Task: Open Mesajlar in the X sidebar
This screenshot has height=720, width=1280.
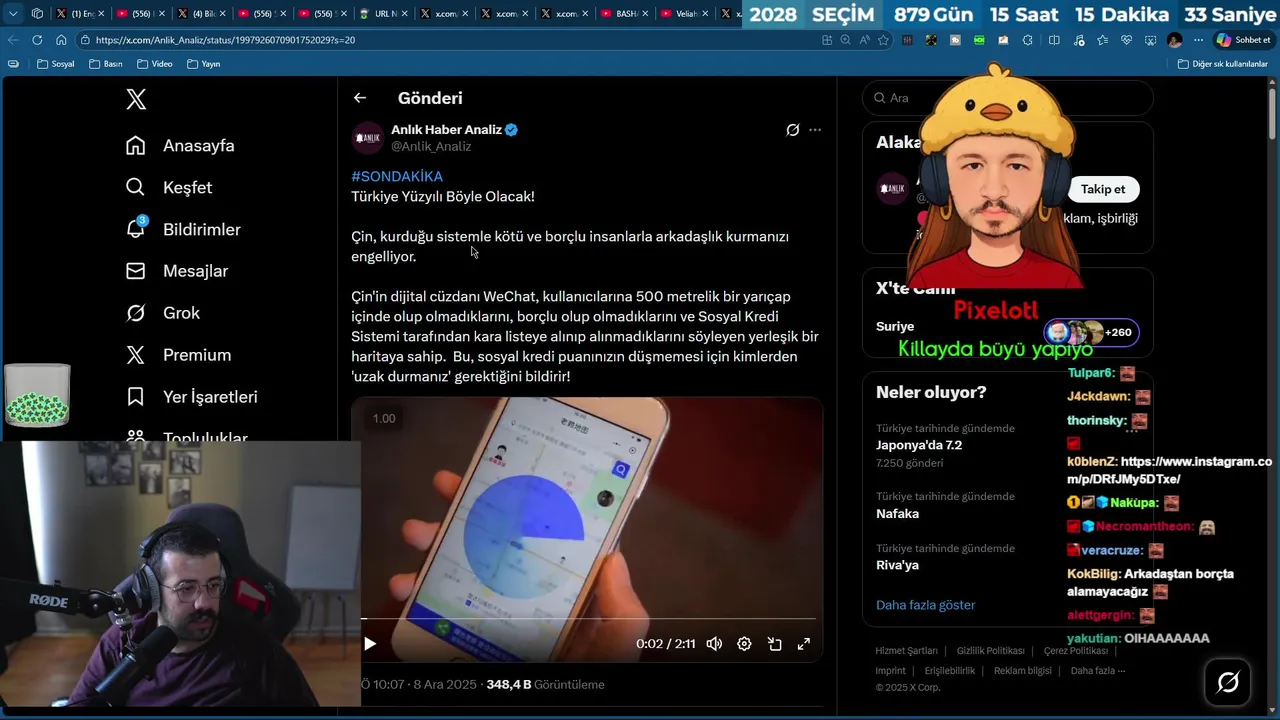Action: click(177, 271)
